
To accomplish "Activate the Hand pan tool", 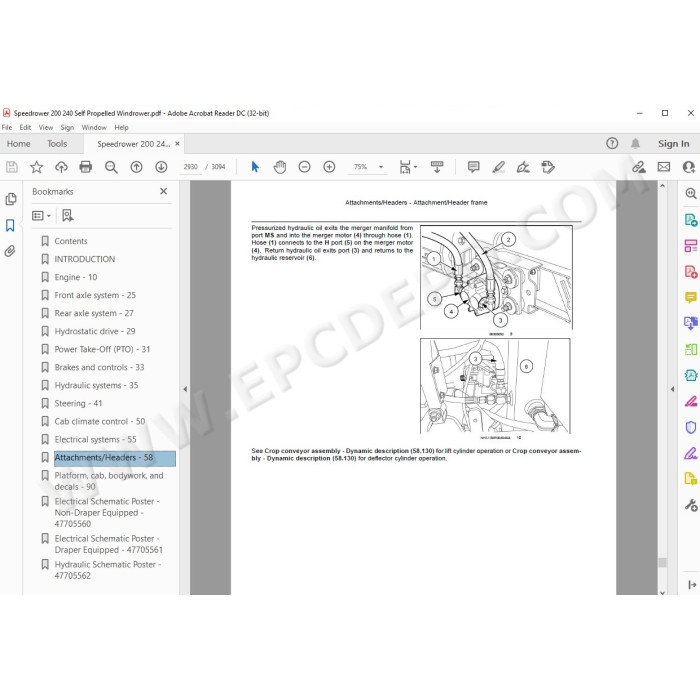I will coord(279,167).
